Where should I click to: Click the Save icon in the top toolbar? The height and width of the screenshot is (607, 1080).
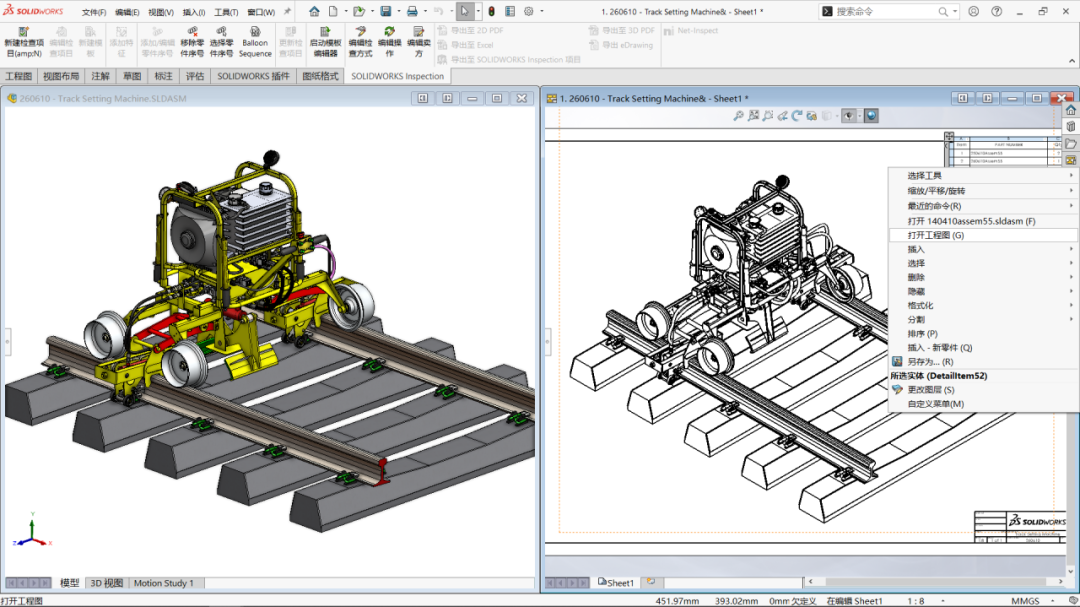click(388, 10)
